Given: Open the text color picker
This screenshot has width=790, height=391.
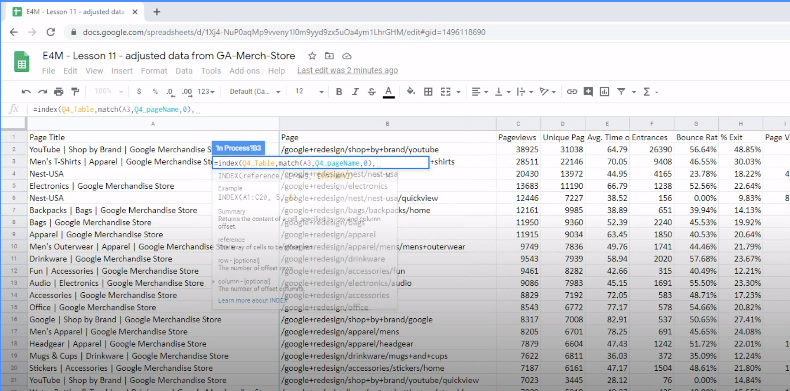Looking at the screenshot, I should pyautogui.click(x=388, y=92).
